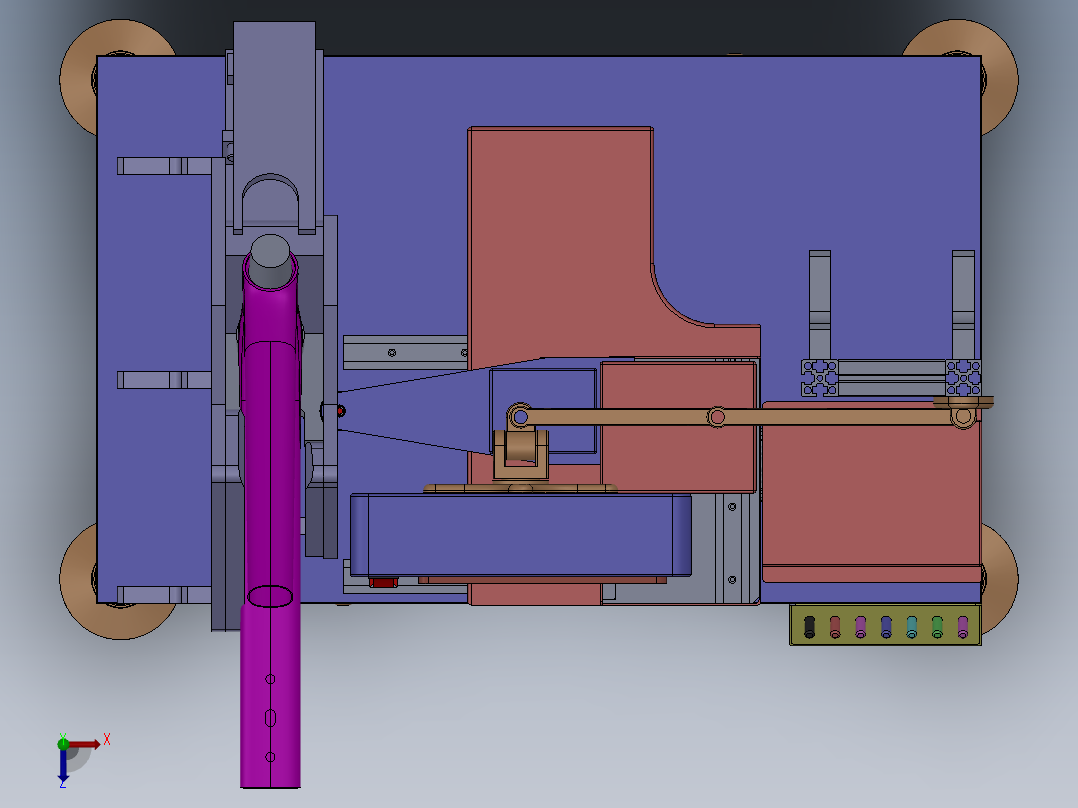The image size is (1078, 808).
Task: Click the center pivot hole on tan linkage
Action: tap(717, 417)
